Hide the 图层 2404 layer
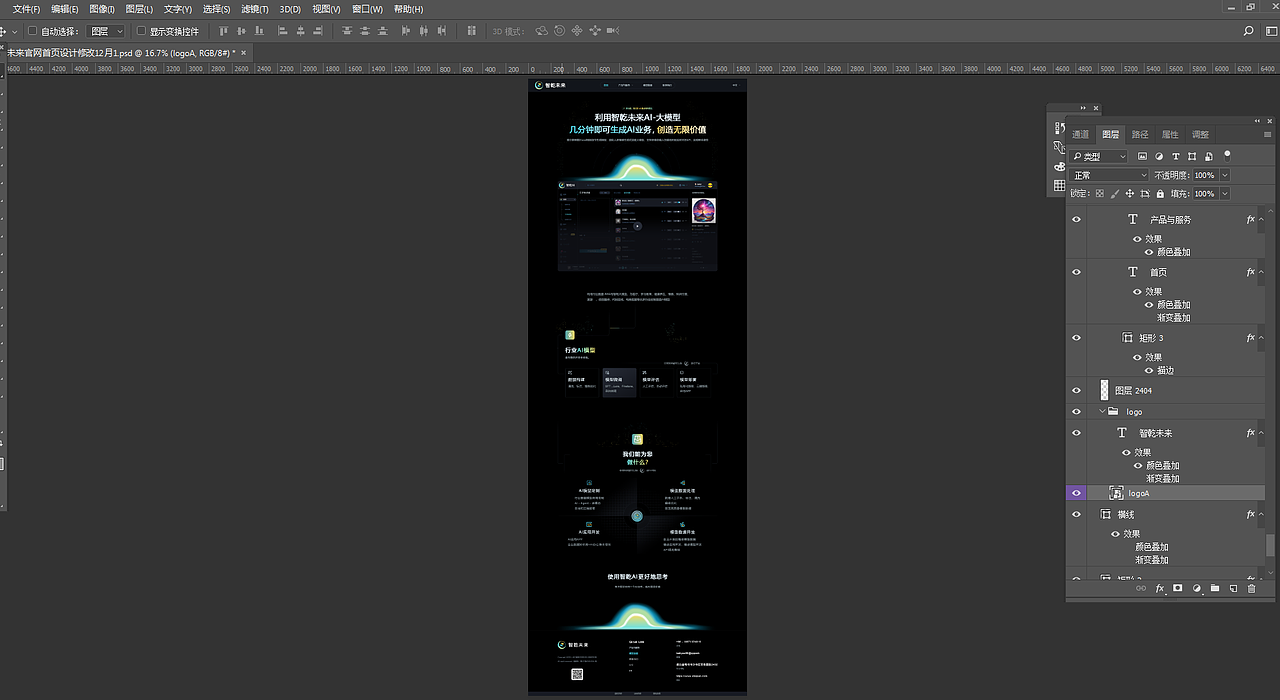The height and width of the screenshot is (700, 1280). point(1077,391)
